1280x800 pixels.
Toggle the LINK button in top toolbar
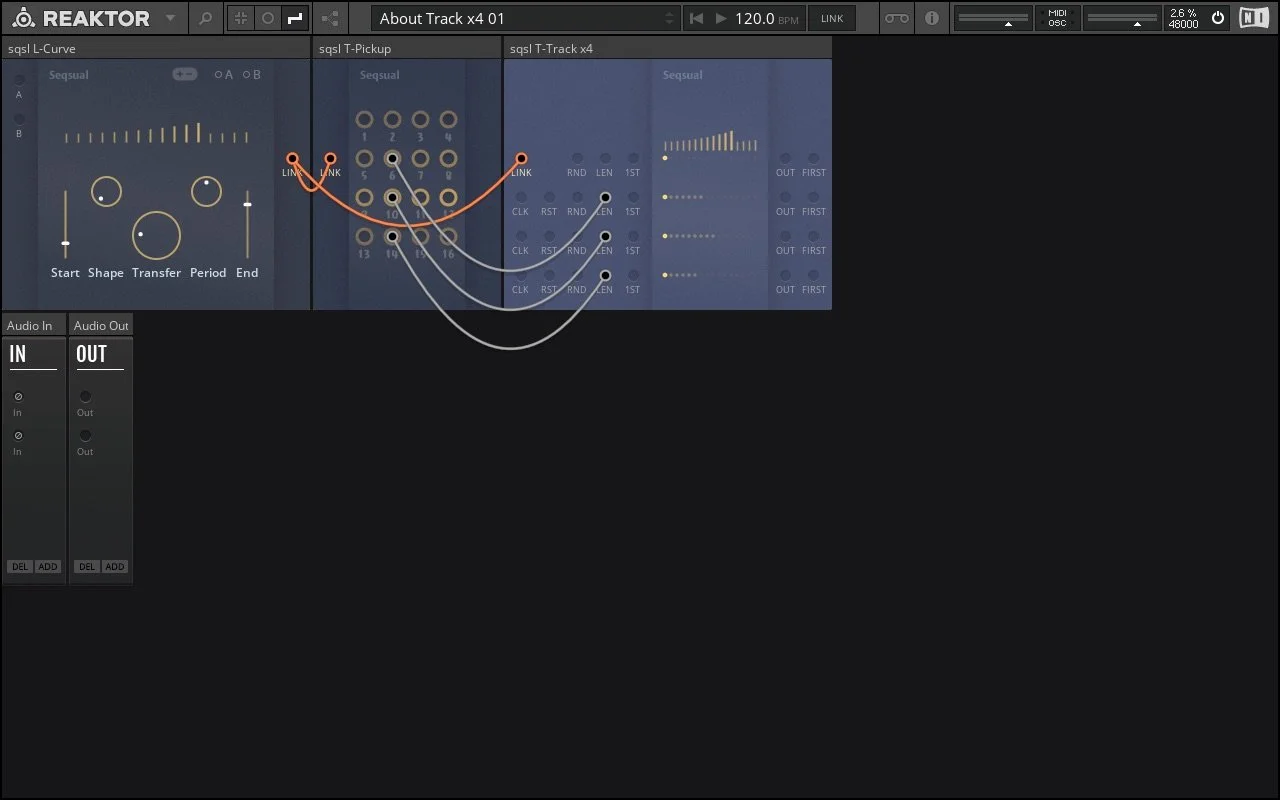[832, 18]
